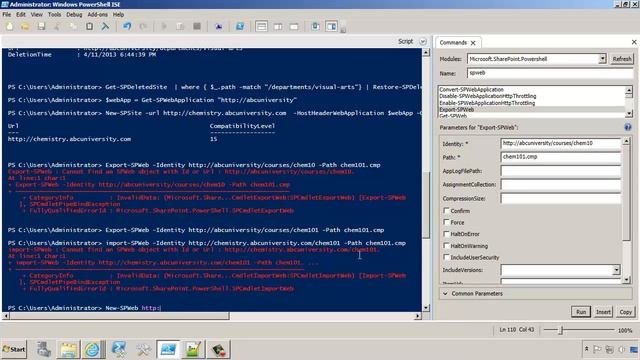Create a new script with the New icon
This screenshot has width=640, height=360.
[x=9, y=27]
